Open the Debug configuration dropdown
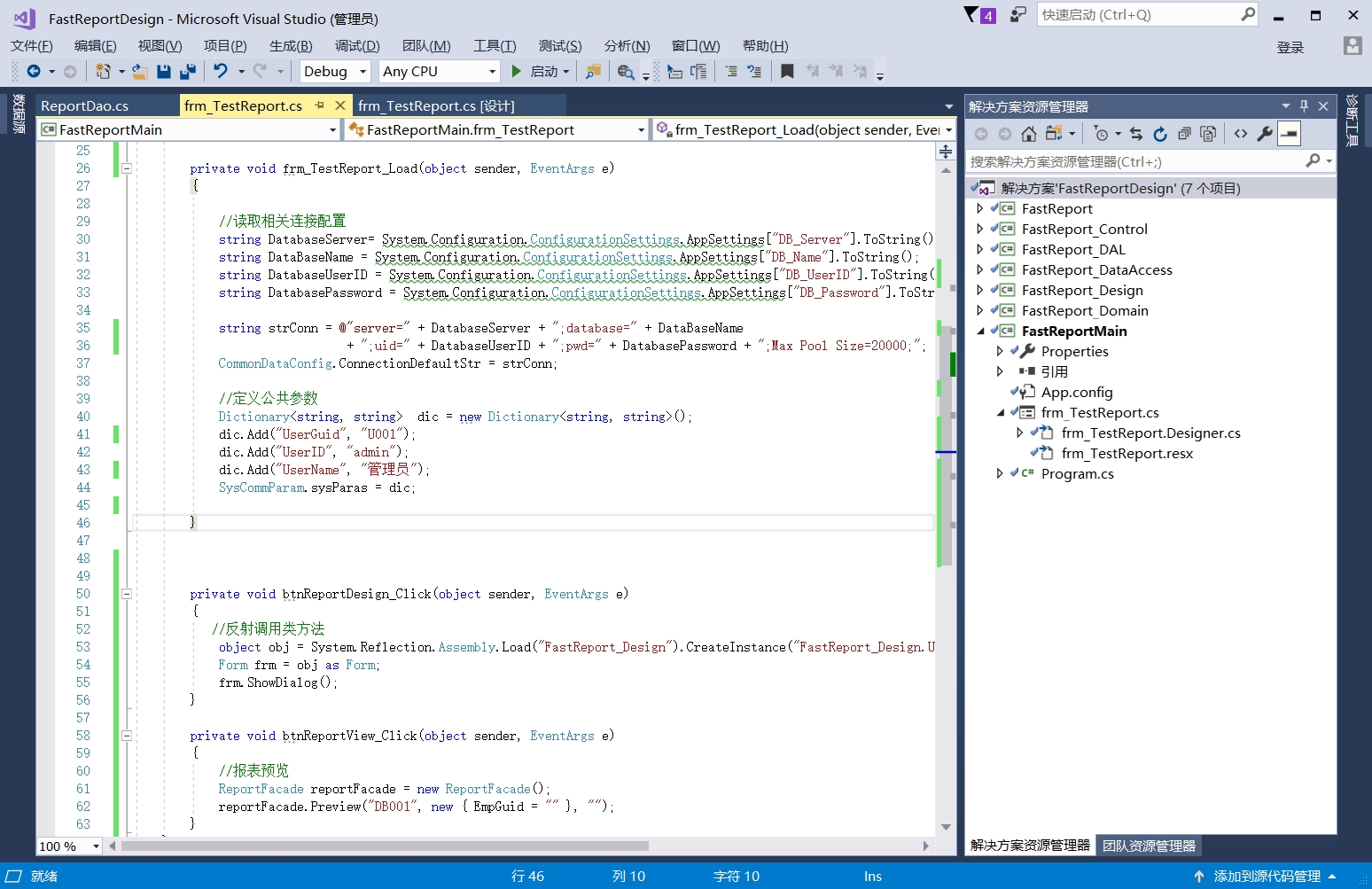 [335, 71]
